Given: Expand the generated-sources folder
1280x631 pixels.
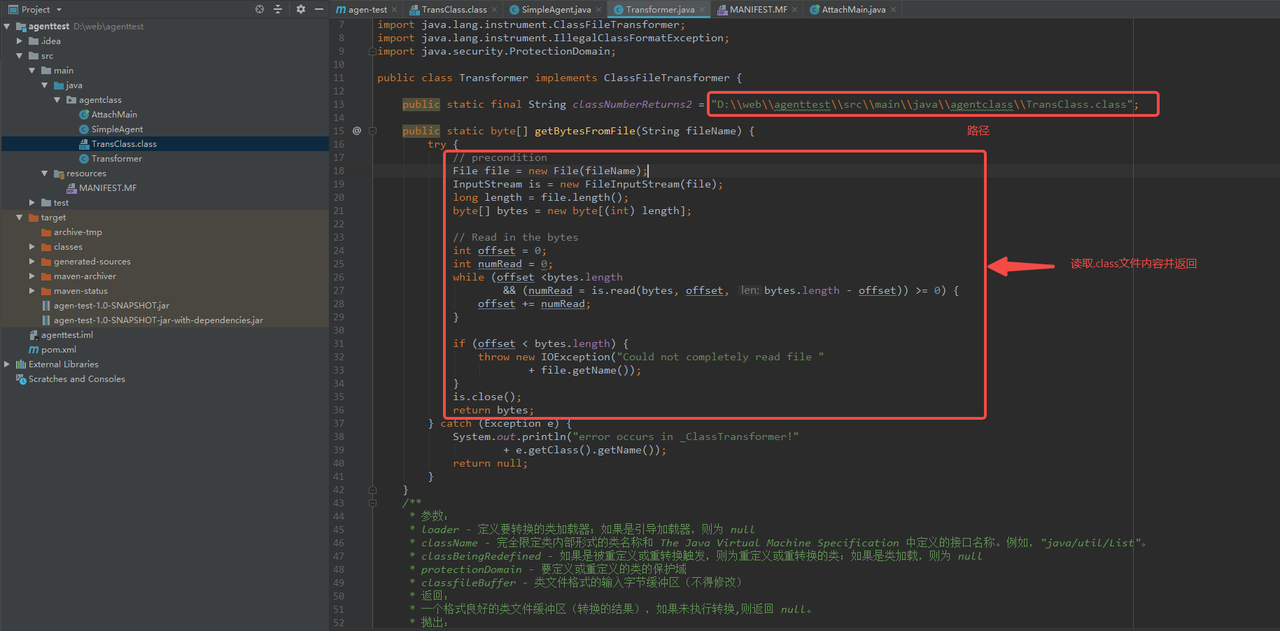Looking at the screenshot, I should click(x=32, y=261).
